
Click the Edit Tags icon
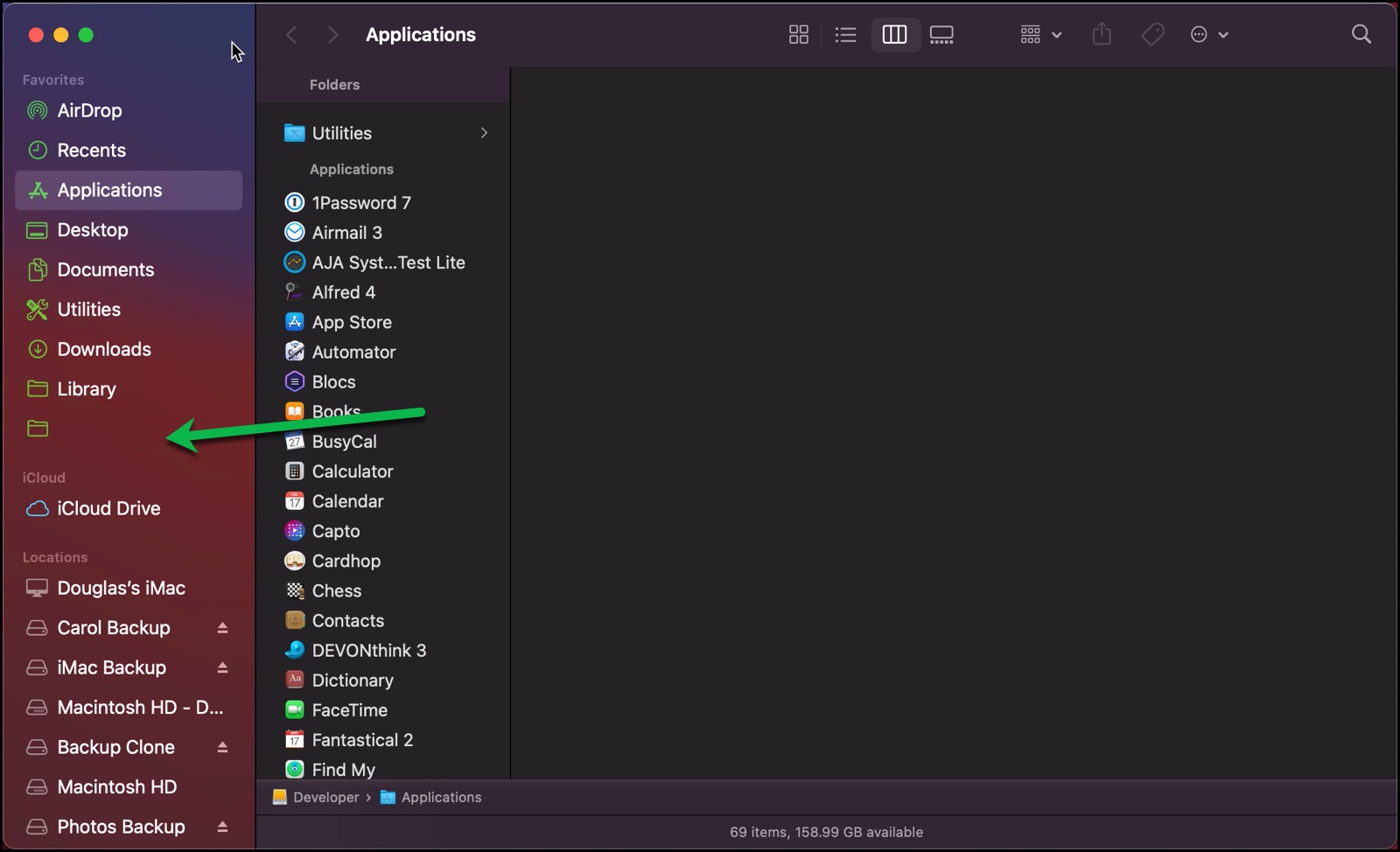[1152, 34]
